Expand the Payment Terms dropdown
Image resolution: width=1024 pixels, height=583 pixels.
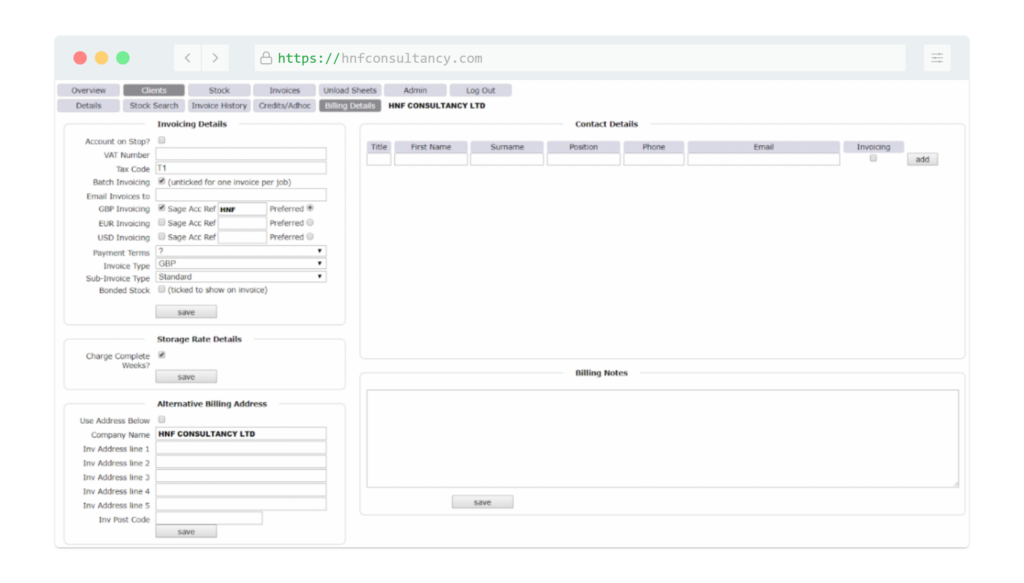click(x=240, y=251)
